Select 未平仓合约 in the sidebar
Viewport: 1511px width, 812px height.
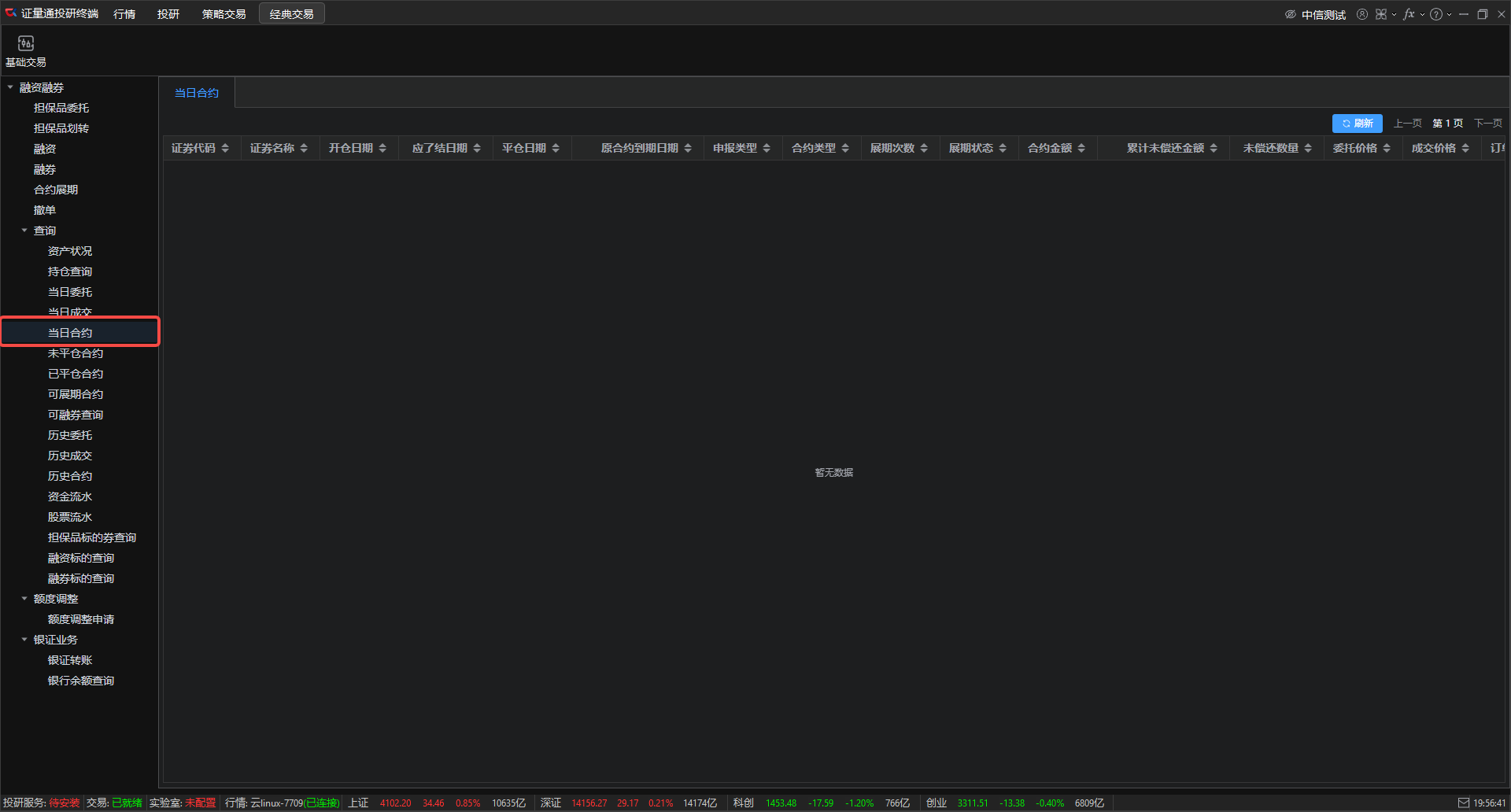coord(76,353)
